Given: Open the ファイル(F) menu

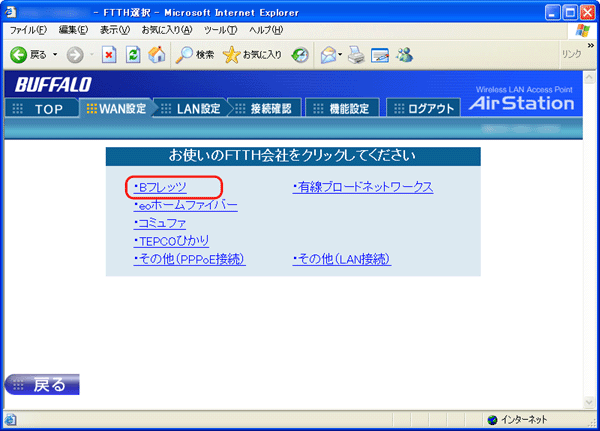Looking at the screenshot, I should [28, 30].
